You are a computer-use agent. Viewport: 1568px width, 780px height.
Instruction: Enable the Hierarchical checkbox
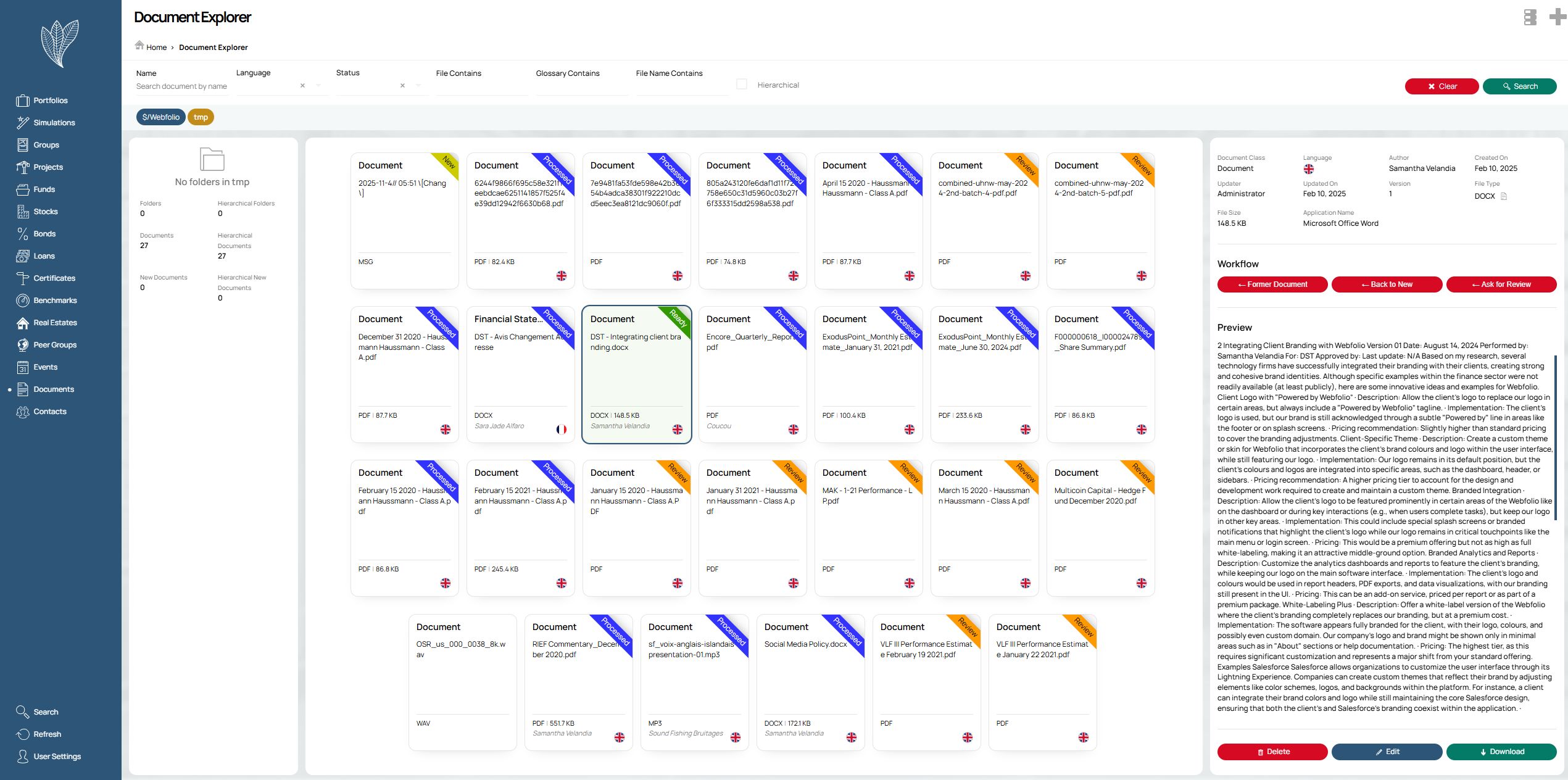click(742, 85)
